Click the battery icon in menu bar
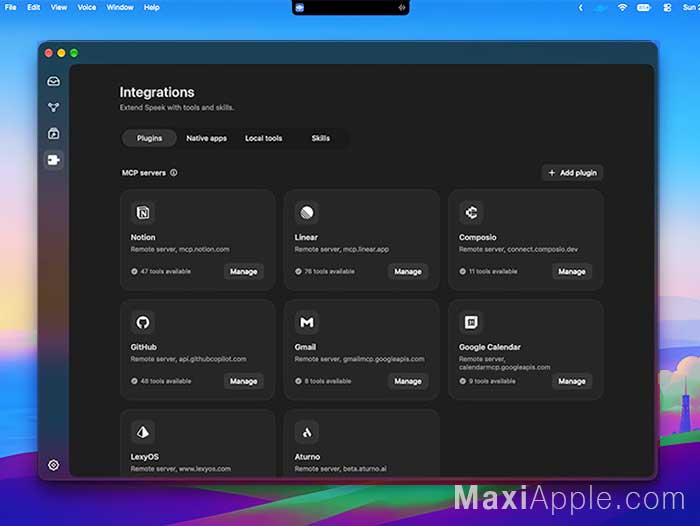The width and height of the screenshot is (700, 526). (x=644, y=7)
